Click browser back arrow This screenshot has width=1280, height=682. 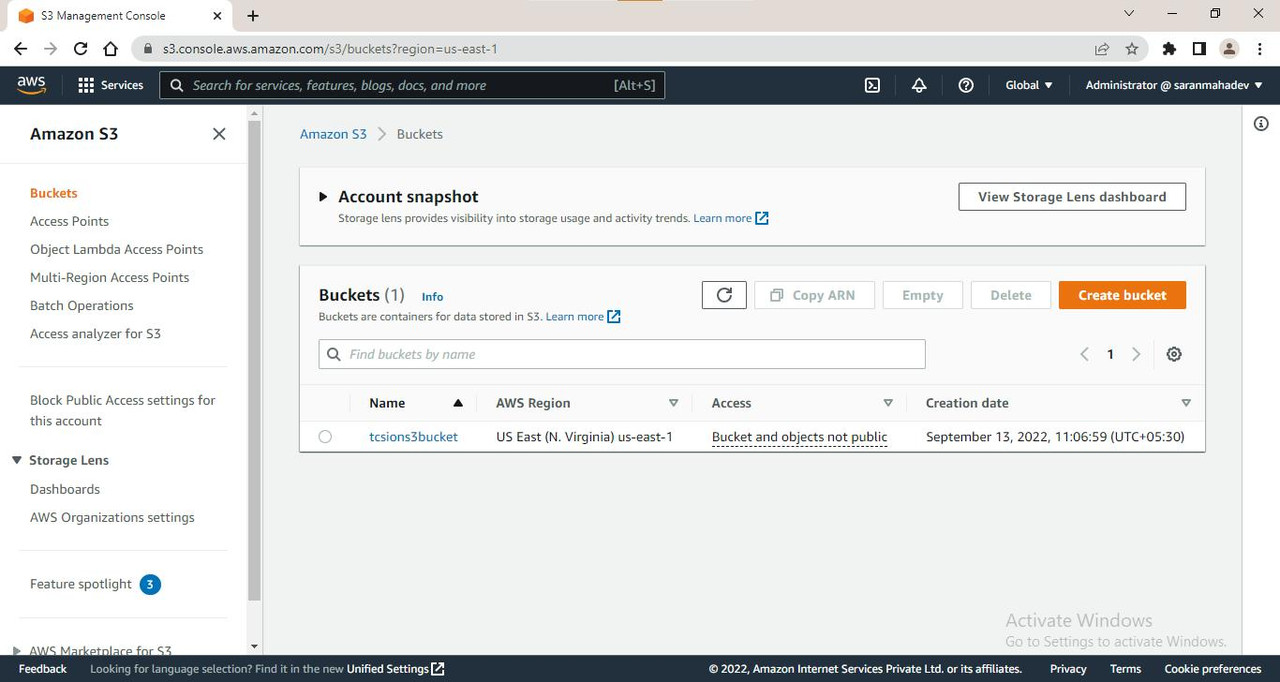(20, 48)
